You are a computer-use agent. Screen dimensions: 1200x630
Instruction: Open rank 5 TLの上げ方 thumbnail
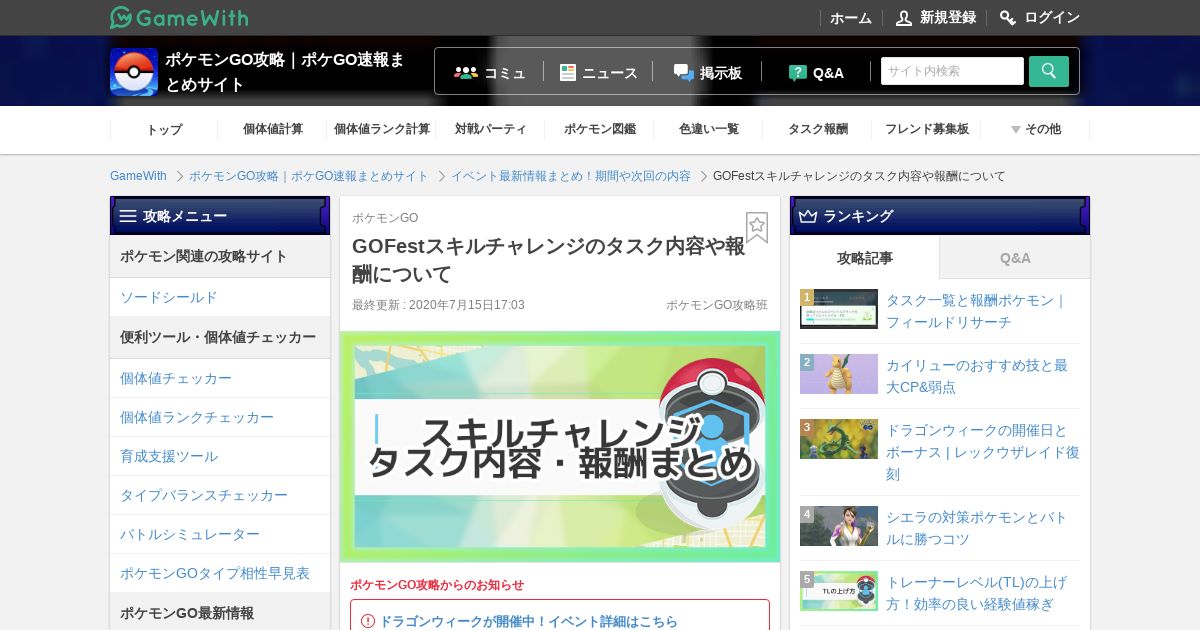(x=839, y=591)
